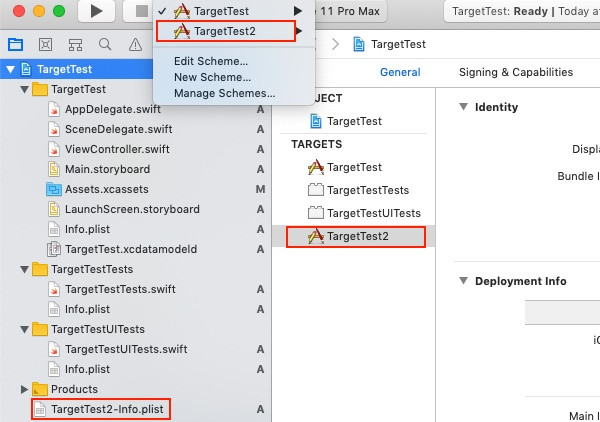
Task: Open the Issue navigator warning icon
Action: pos(135,45)
